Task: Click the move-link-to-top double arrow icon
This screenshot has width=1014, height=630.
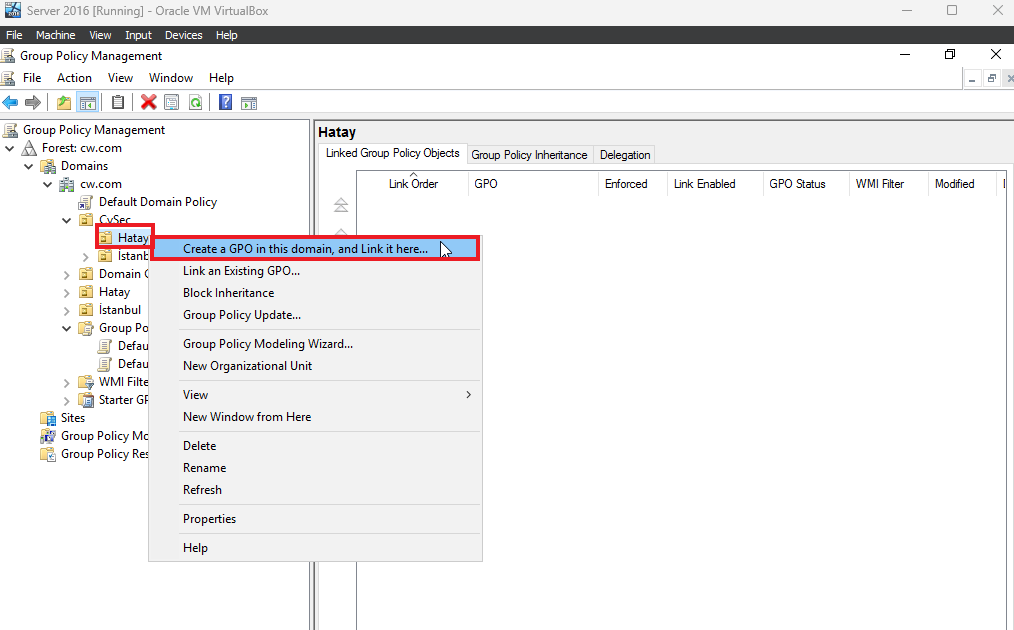Action: pos(341,205)
